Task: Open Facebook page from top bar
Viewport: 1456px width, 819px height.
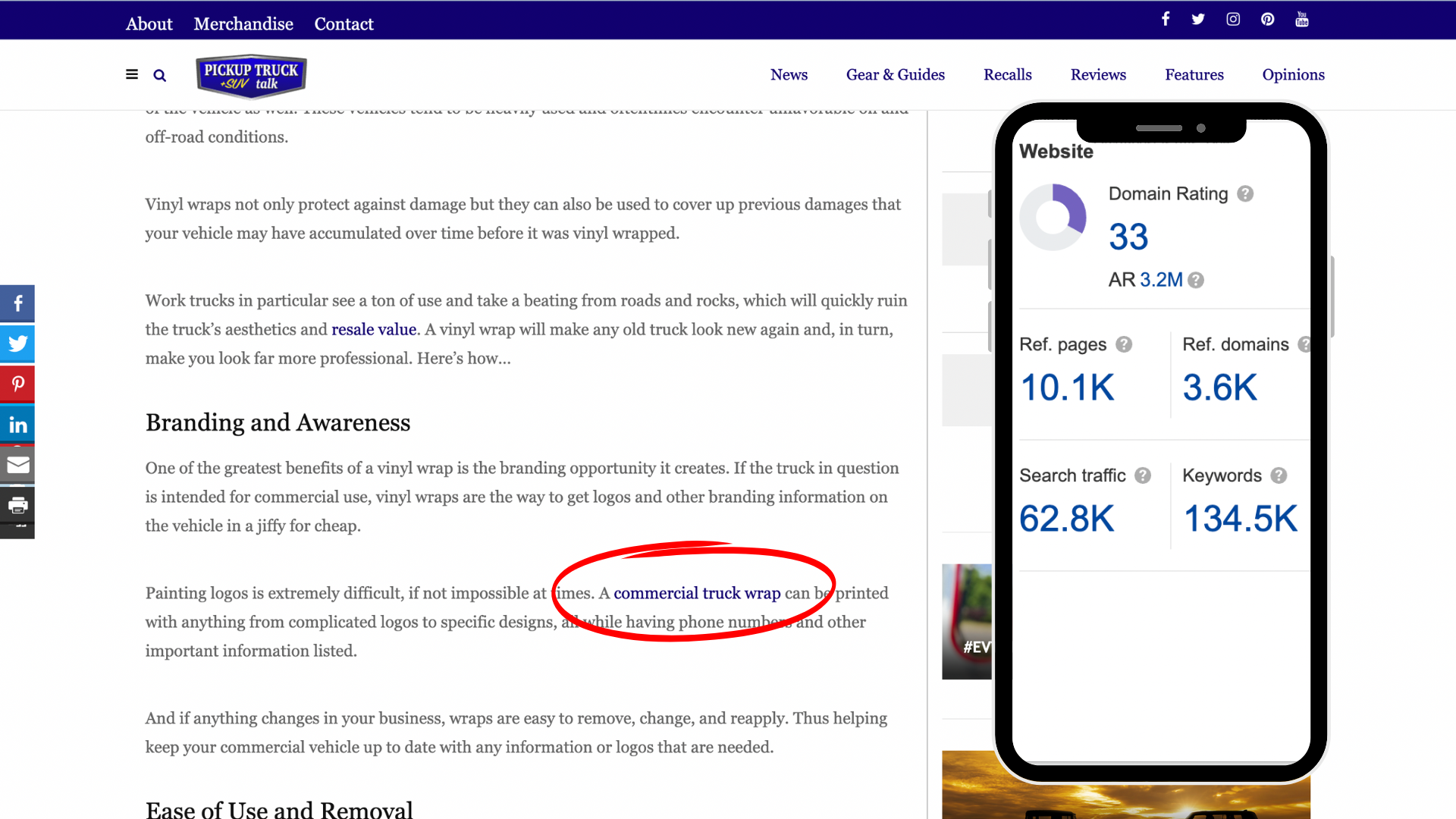Action: click(1166, 19)
